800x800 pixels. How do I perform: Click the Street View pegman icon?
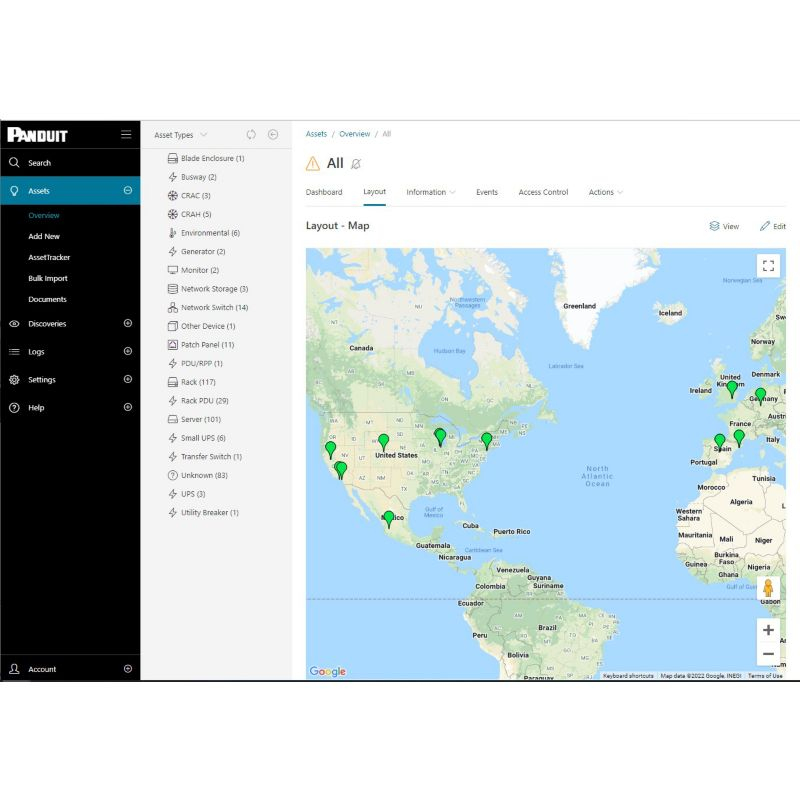coord(768,589)
